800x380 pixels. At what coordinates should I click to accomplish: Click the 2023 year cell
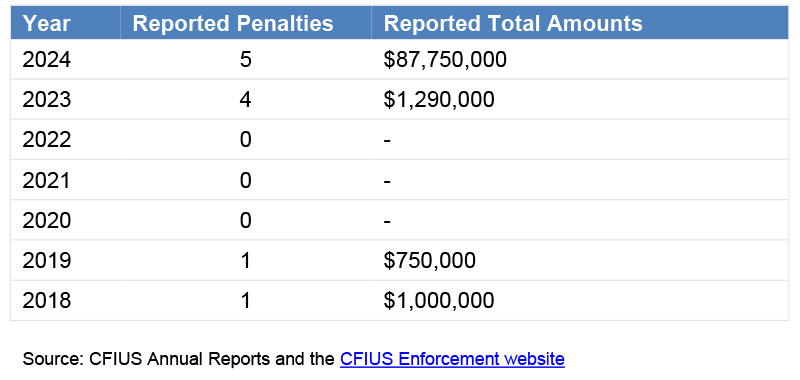(x=65, y=99)
